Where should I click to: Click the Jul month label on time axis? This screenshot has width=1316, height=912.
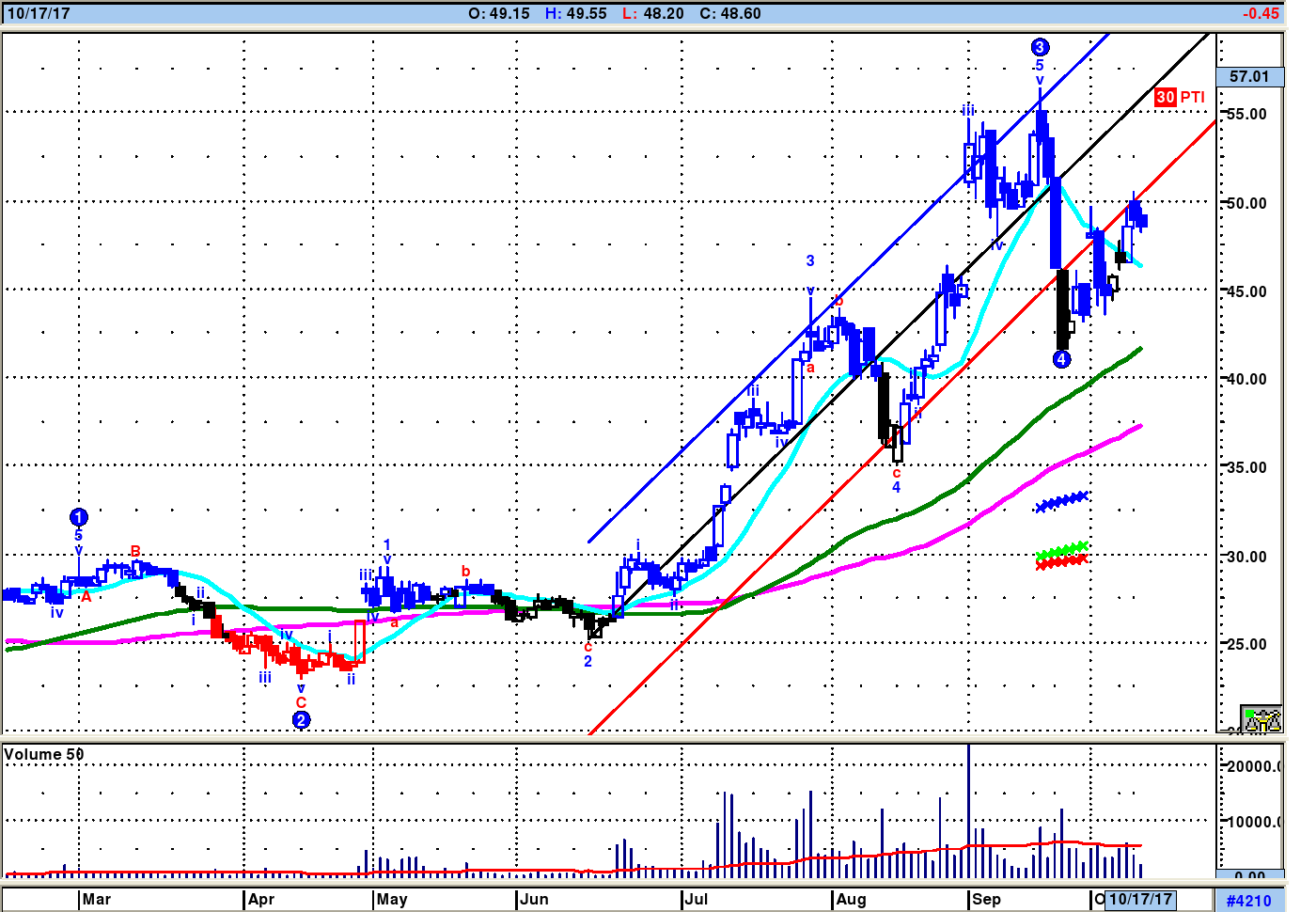click(697, 900)
